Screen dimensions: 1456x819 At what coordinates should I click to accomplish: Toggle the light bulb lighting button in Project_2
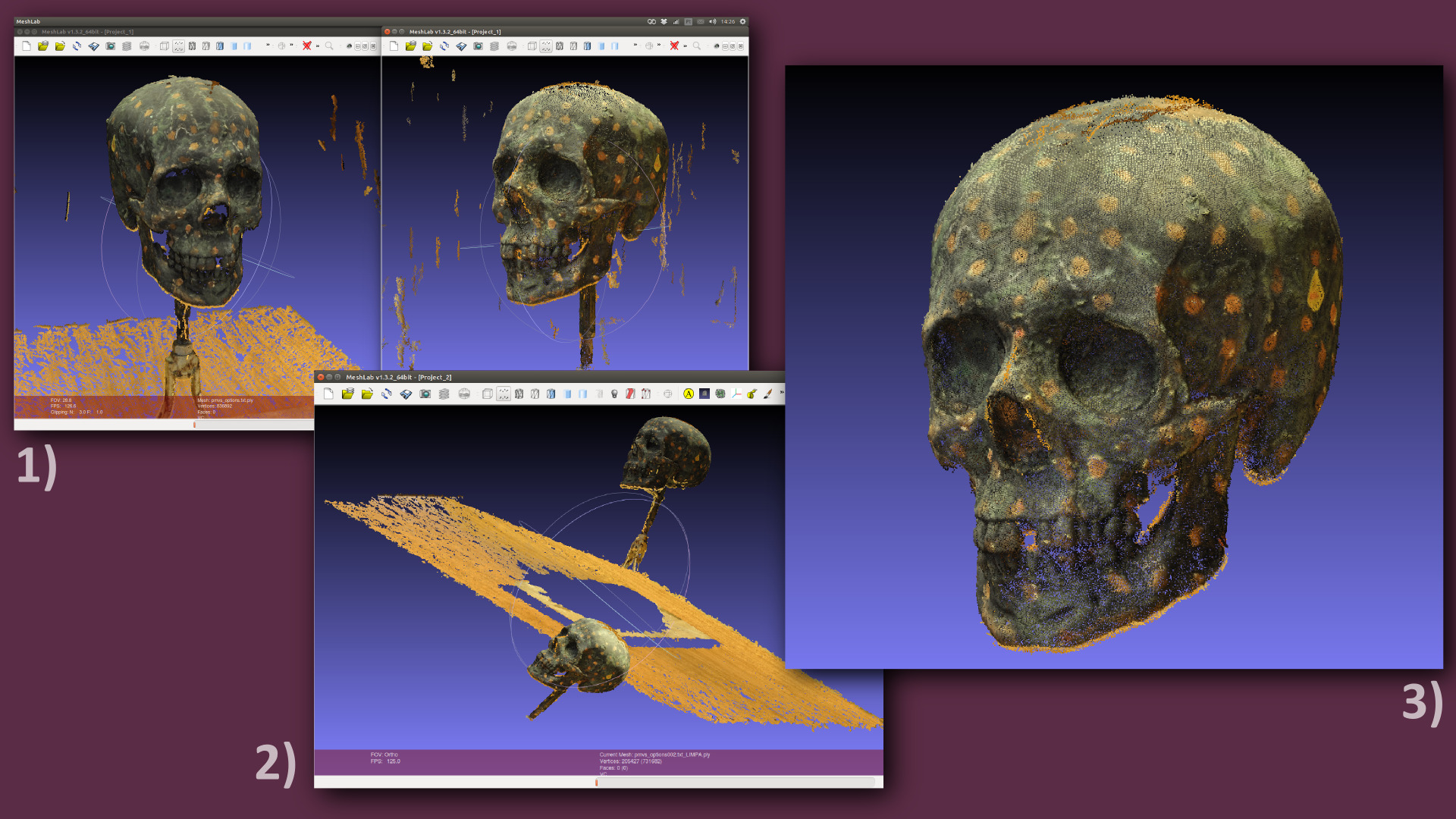(614, 394)
